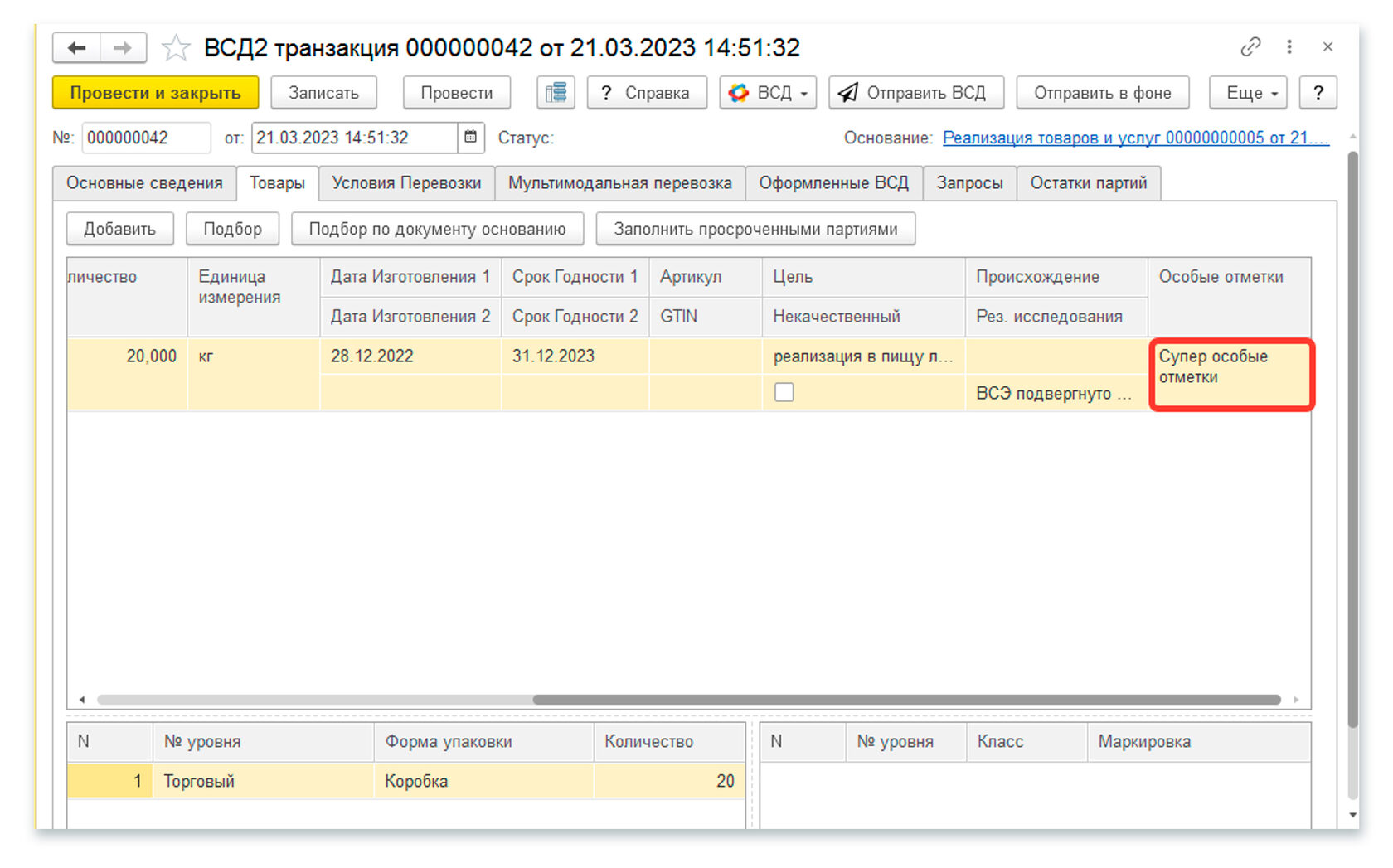Select packaging level cell Торговый
The height and width of the screenshot is (868, 1393).
263,781
